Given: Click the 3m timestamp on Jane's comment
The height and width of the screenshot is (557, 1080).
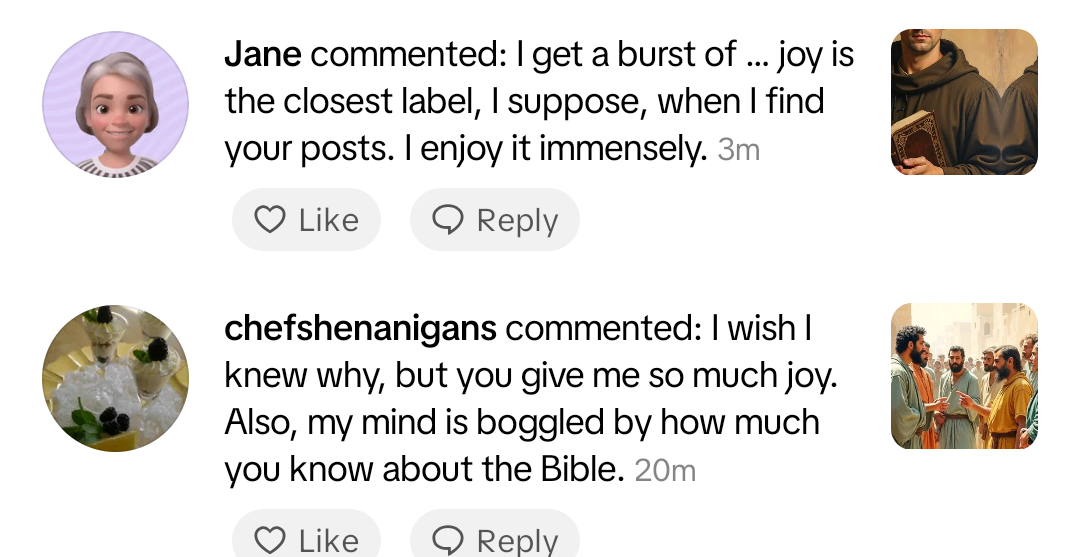Looking at the screenshot, I should pyautogui.click(x=739, y=151).
